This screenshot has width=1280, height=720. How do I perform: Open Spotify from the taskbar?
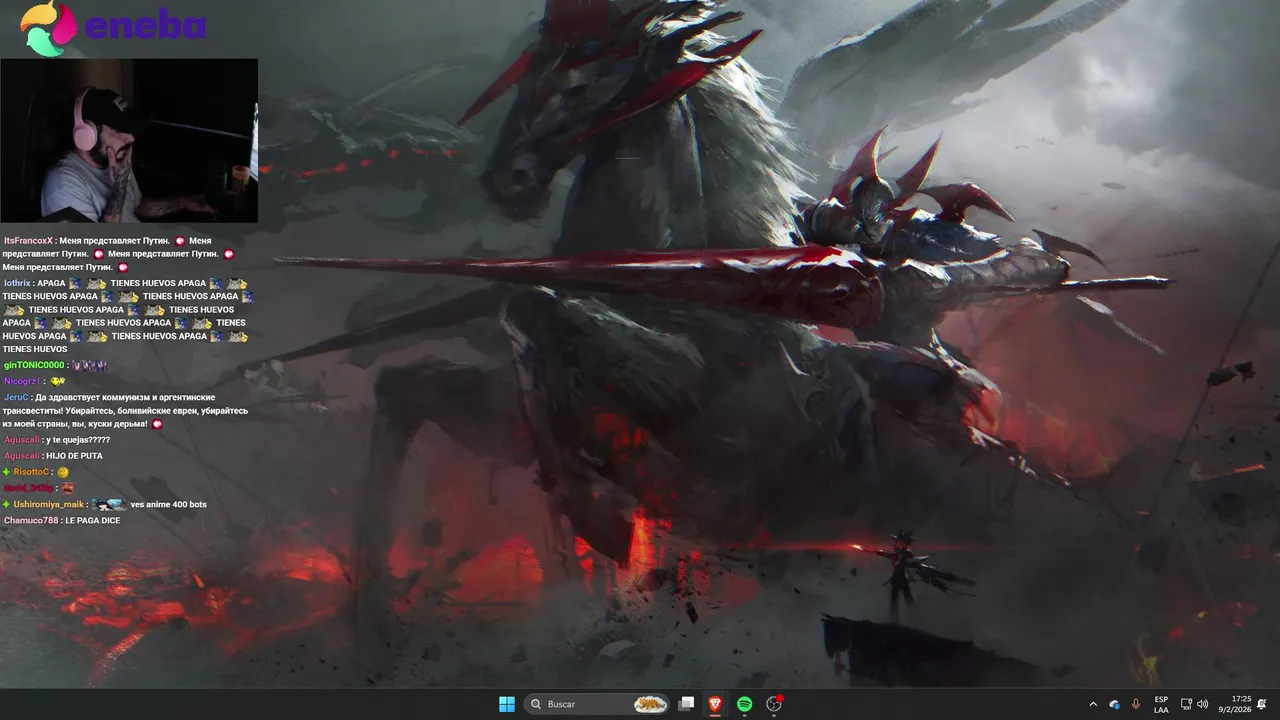click(744, 704)
